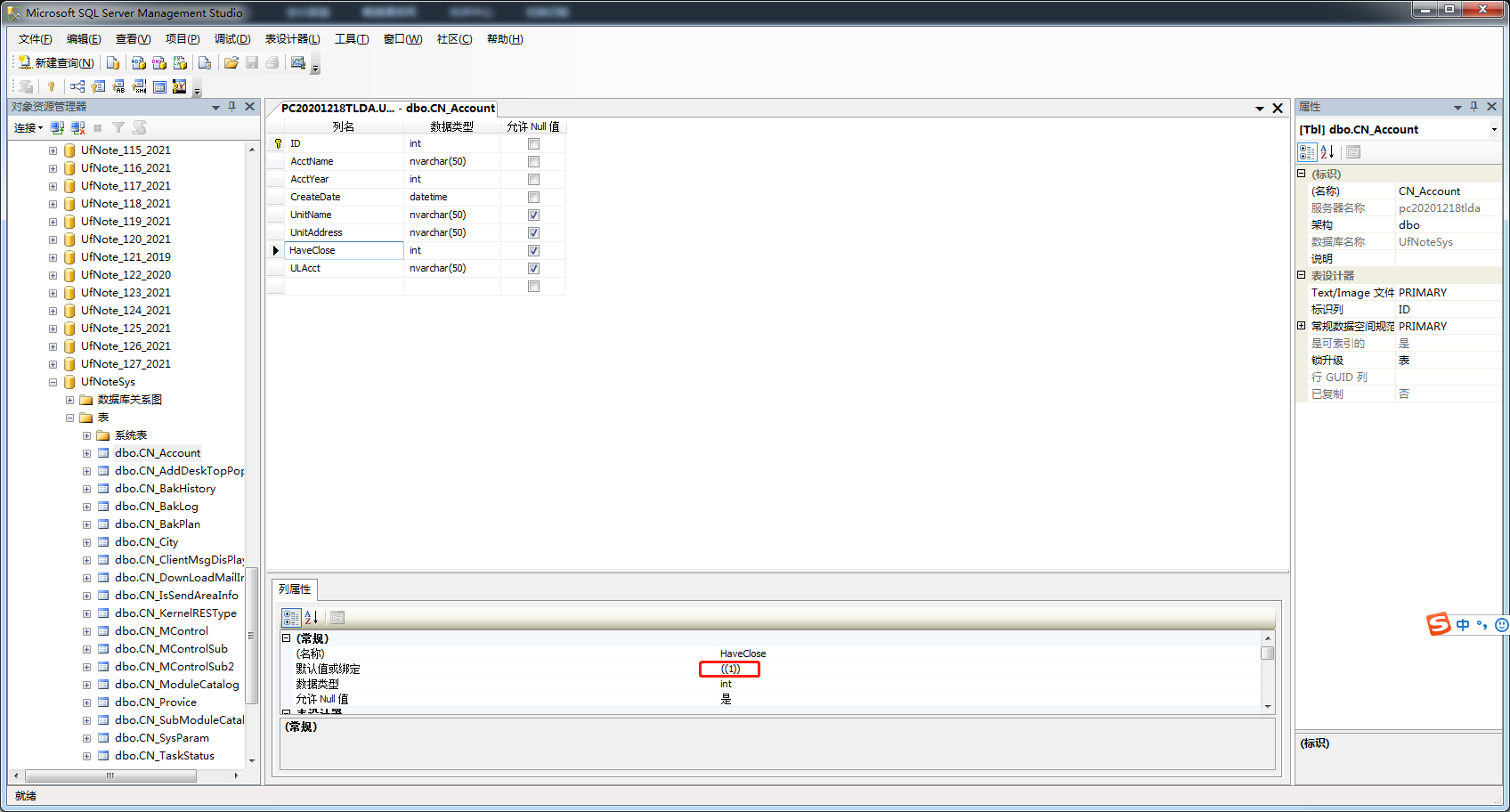Click the Disconnect server icon
This screenshot has width=1510, height=812.
(x=77, y=127)
